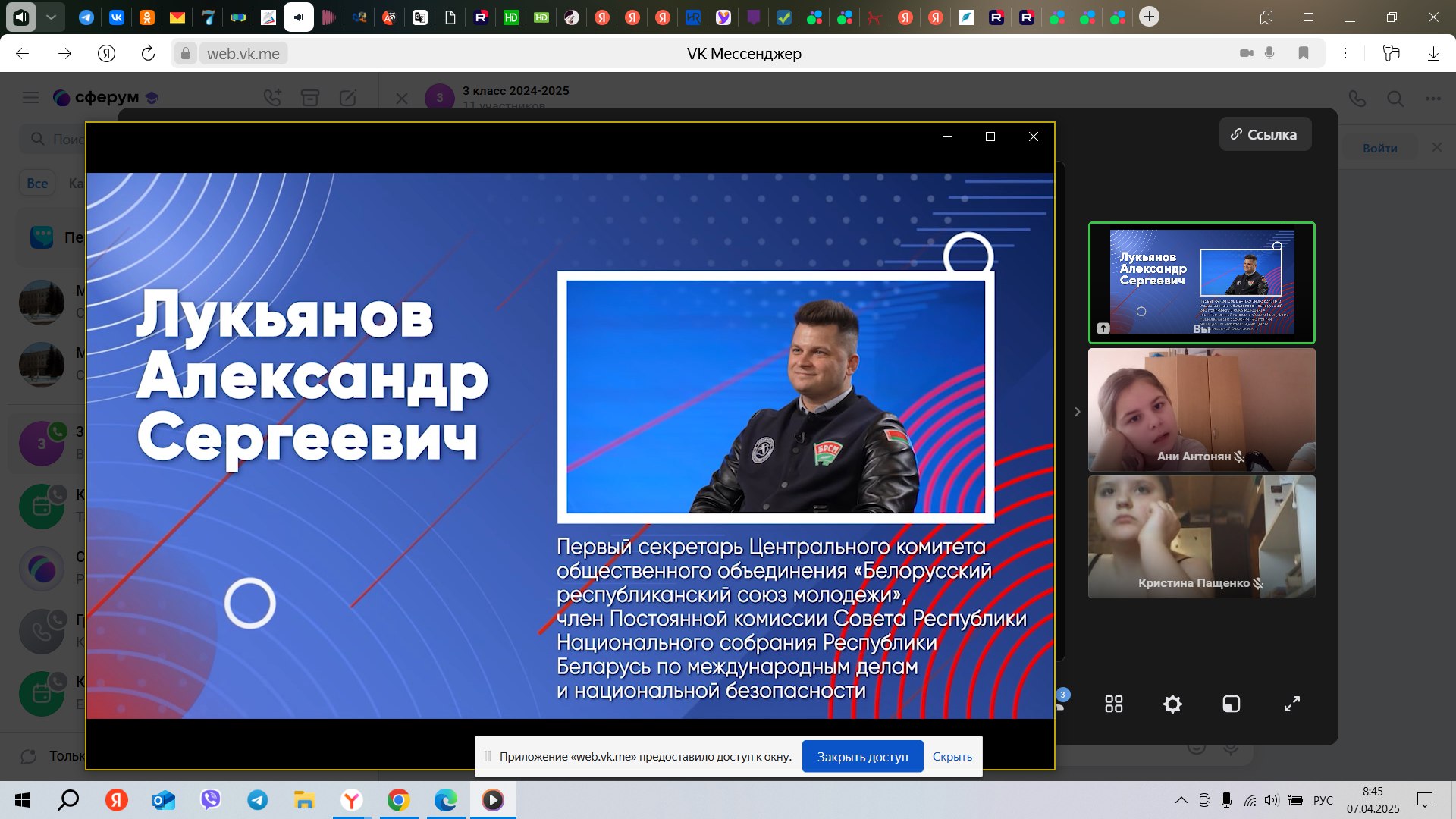Switch to the mail envelope browser tab
Viewport: 1456px width, 819px height.
point(177,17)
